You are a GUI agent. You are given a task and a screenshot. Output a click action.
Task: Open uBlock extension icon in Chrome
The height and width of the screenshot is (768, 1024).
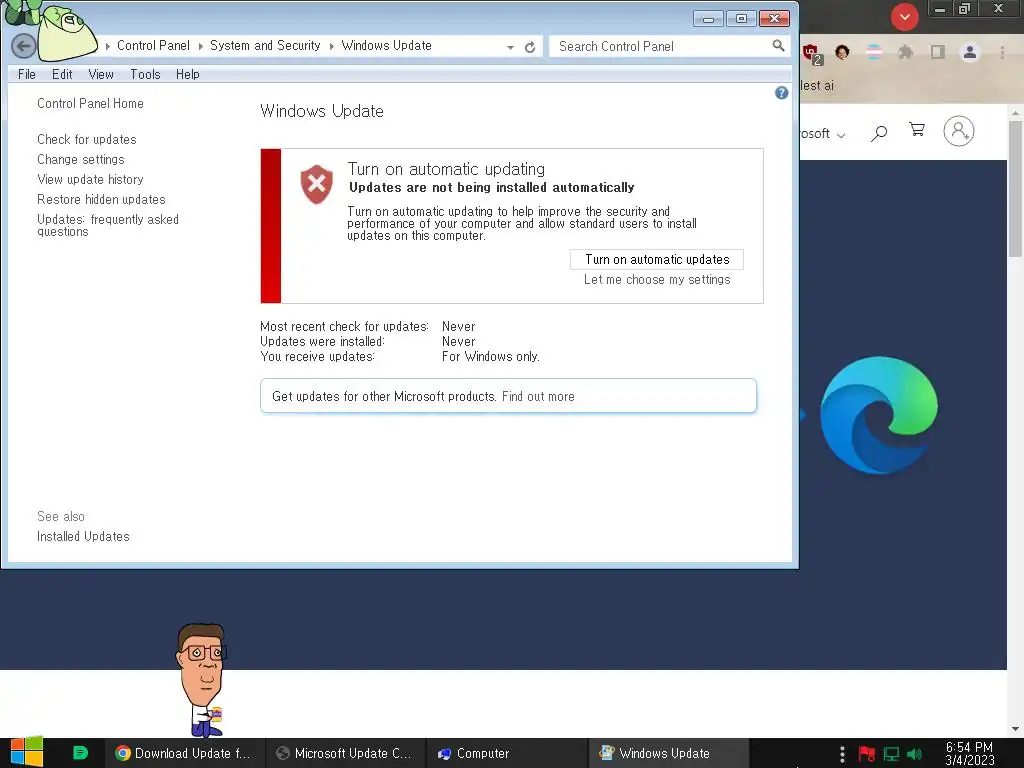coord(812,54)
